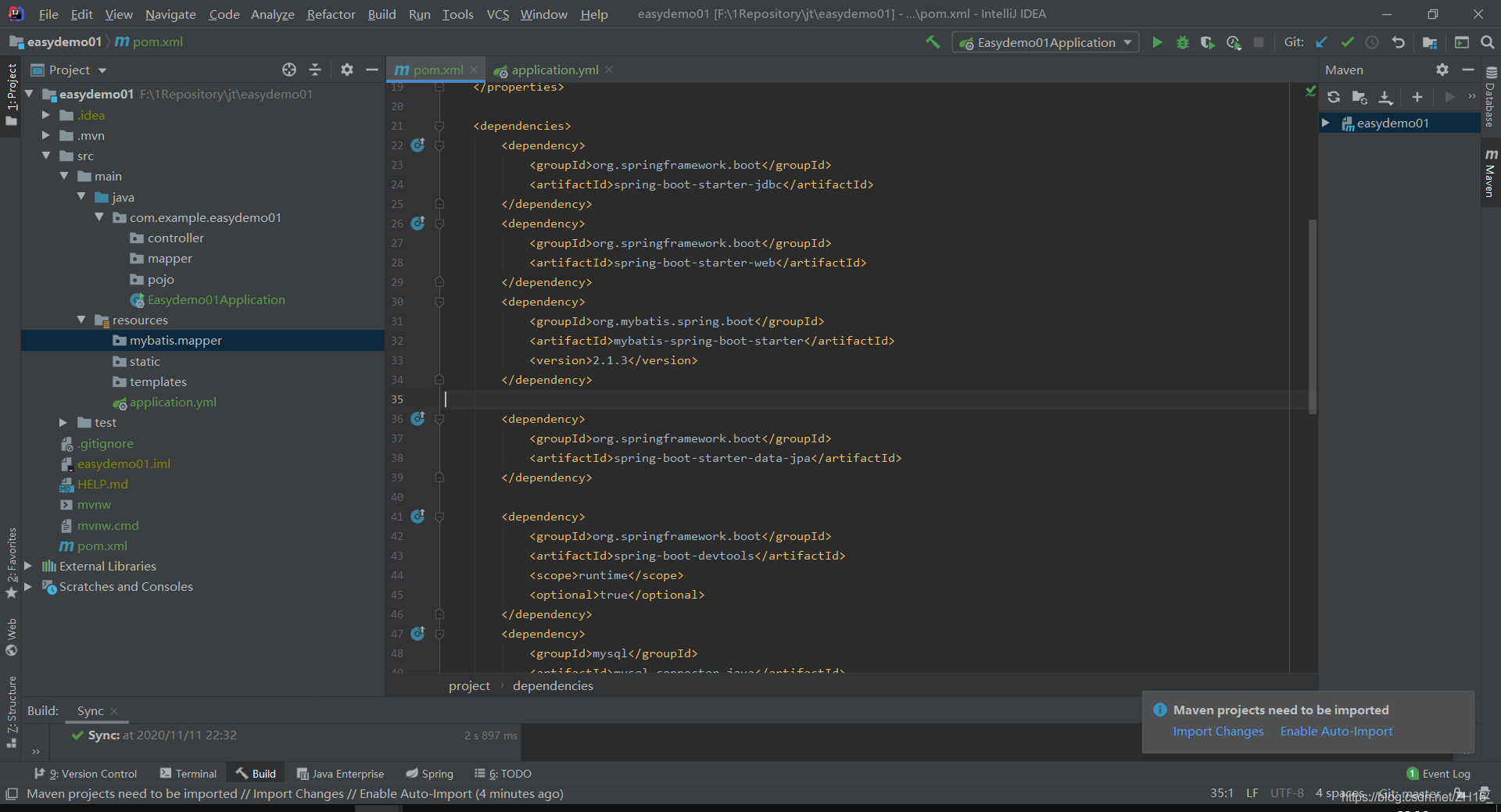This screenshot has height=812, width=1501.
Task: Open Project panel settings gear
Action: (x=347, y=70)
